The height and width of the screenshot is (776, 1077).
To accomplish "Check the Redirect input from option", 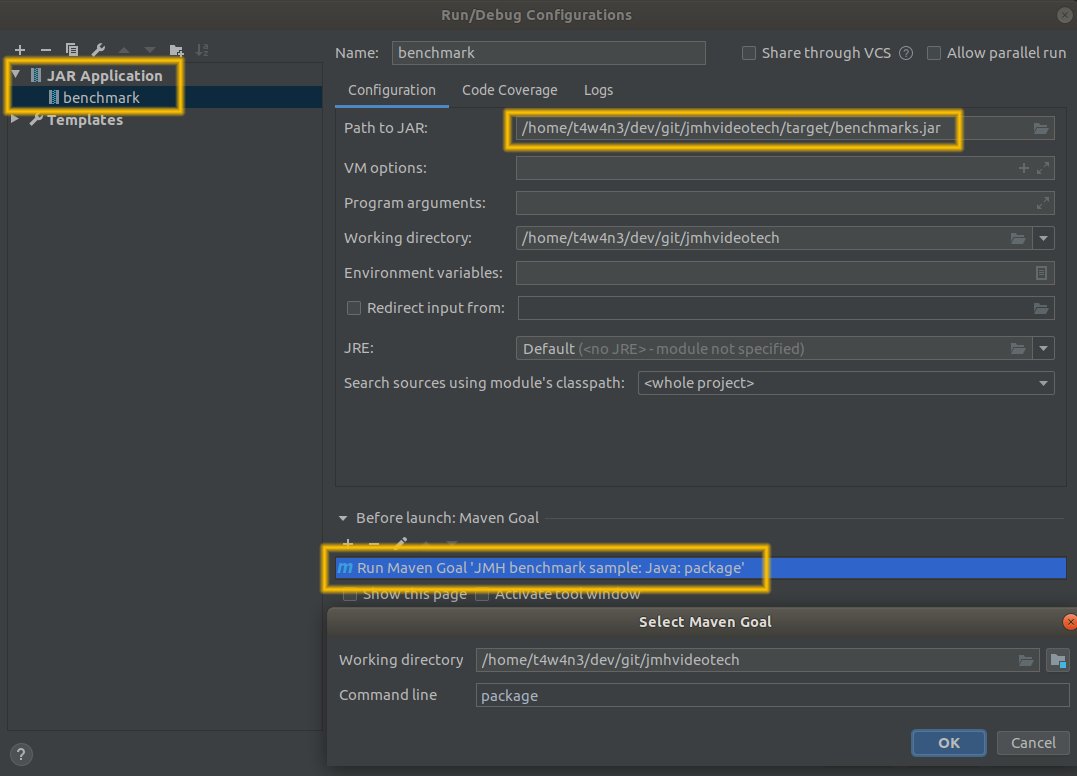I will tap(353, 308).
